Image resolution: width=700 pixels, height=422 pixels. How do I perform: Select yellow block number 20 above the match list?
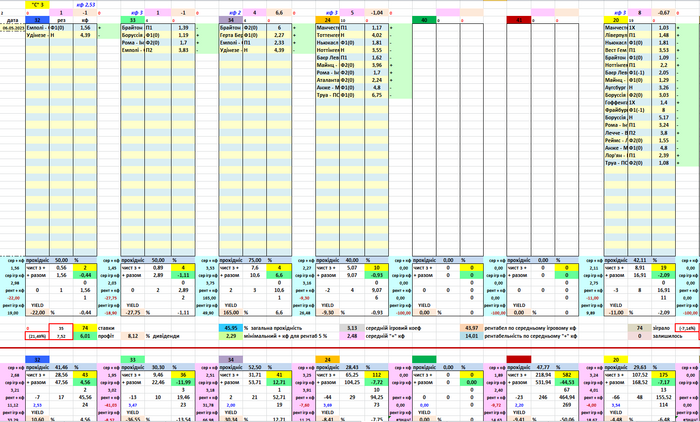(616, 20)
